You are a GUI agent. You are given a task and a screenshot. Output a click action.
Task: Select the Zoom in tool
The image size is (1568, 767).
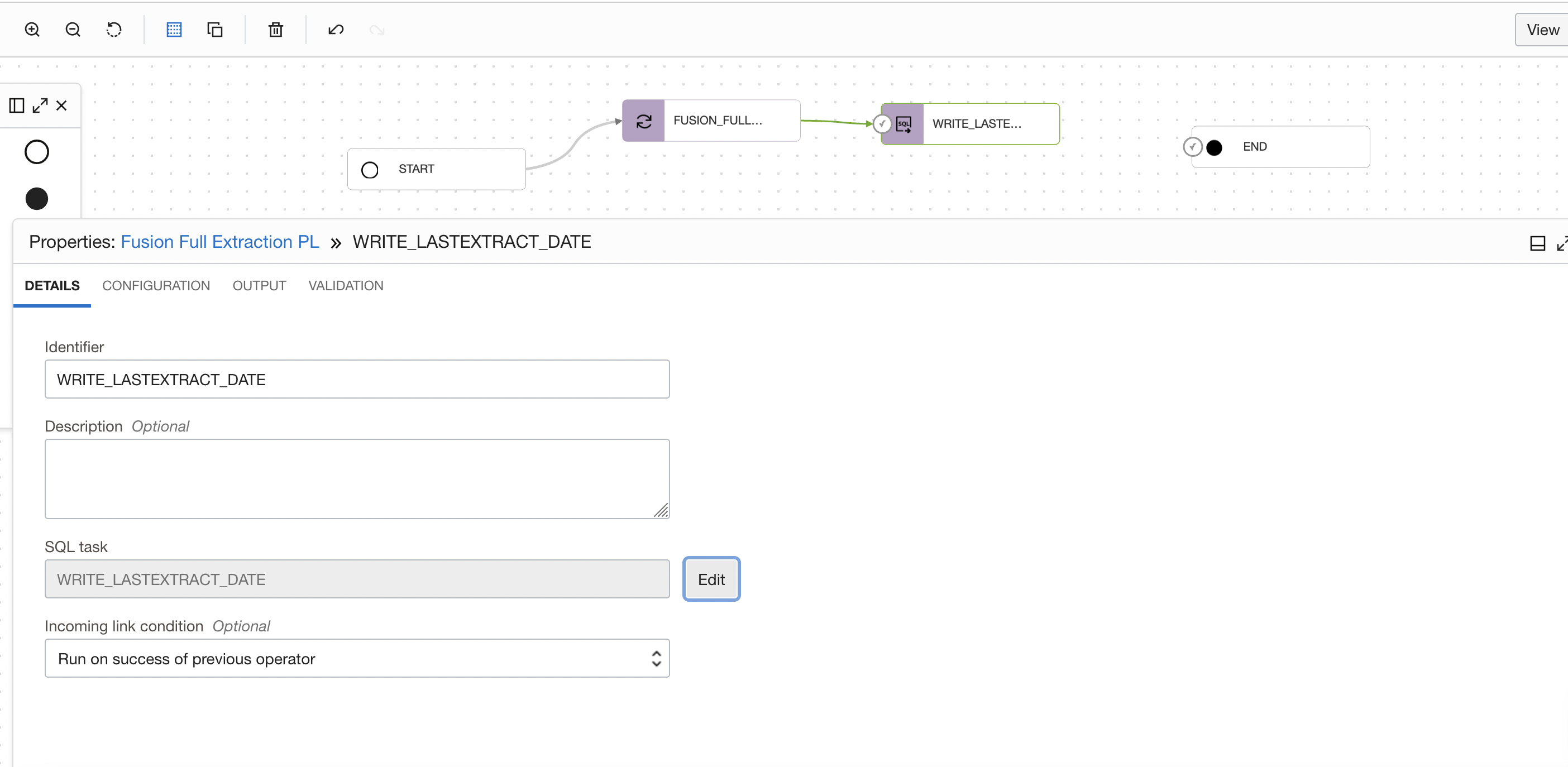click(x=32, y=29)
